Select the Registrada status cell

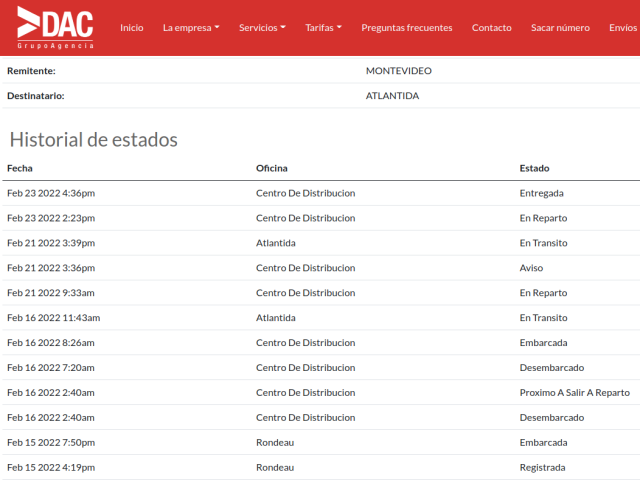(542, 467)
